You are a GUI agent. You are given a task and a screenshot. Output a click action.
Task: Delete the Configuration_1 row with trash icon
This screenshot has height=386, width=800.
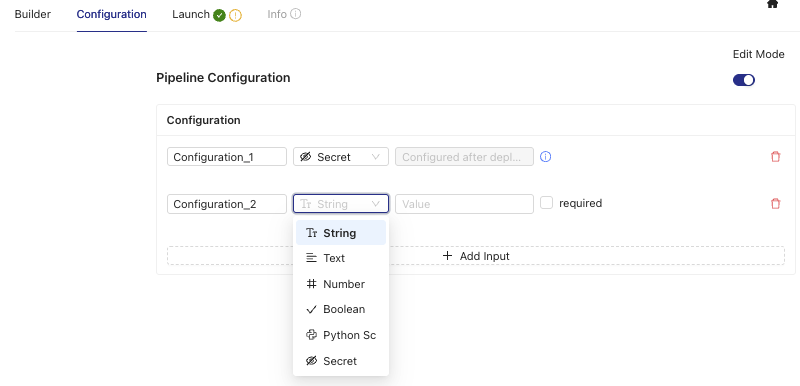pyautogui.click(x=776, y=157)
